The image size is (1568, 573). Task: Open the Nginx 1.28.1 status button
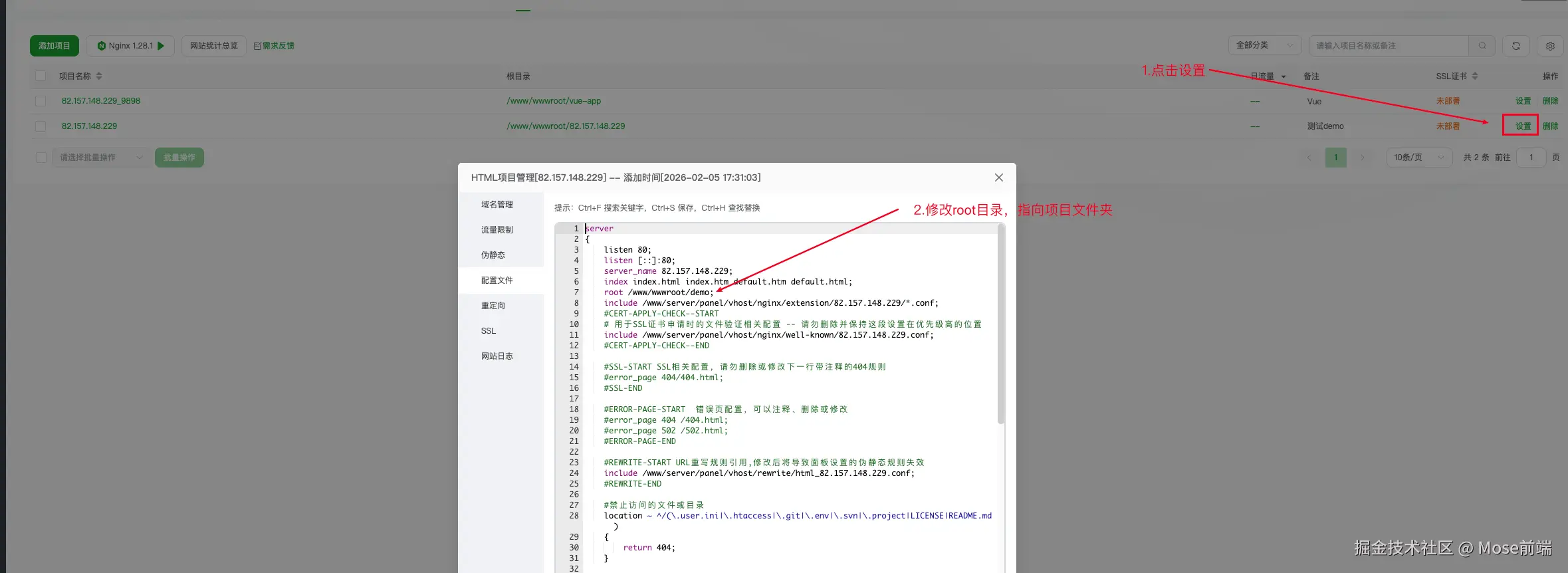tap(130, 46)
